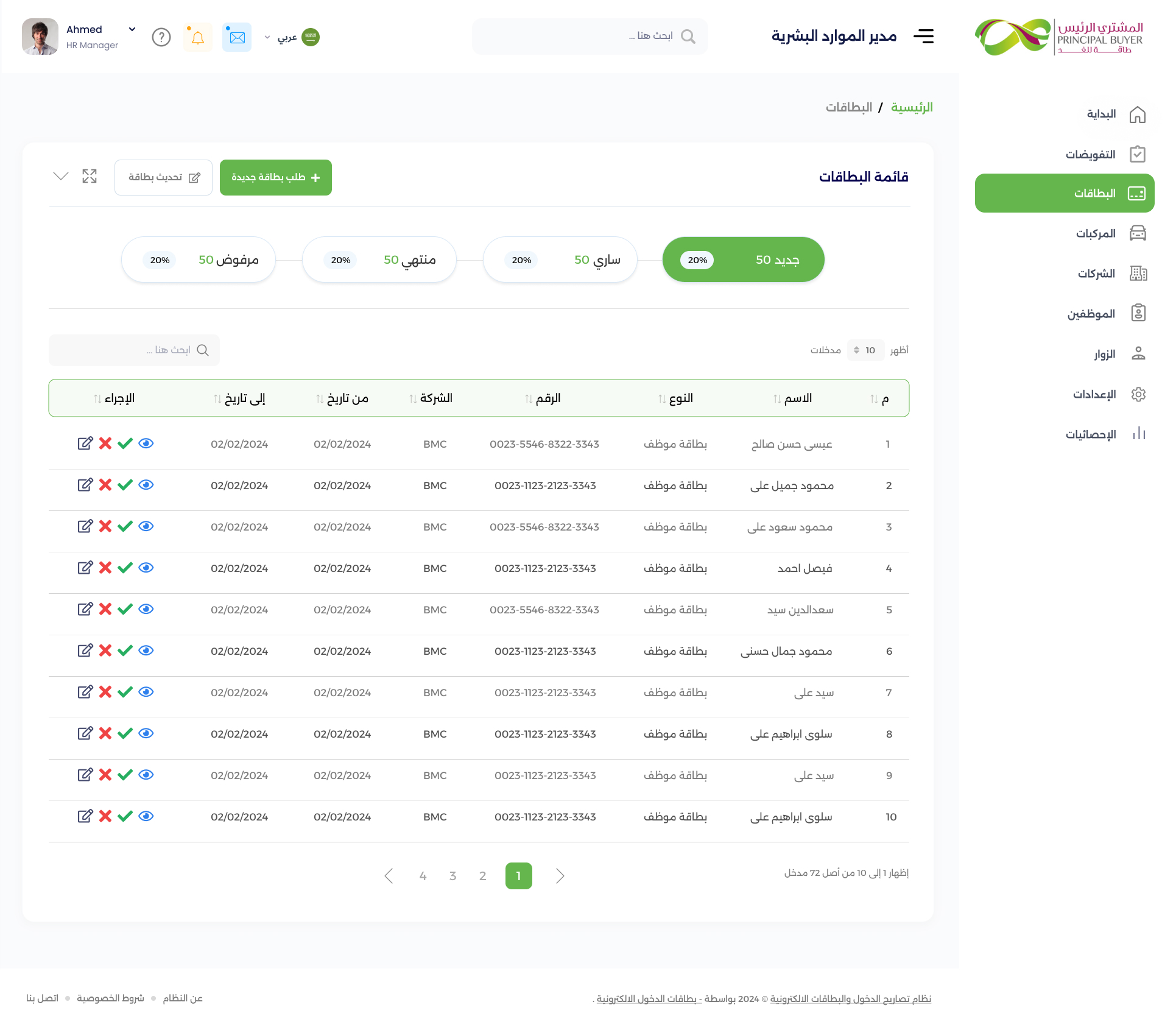Image resolution: width=1176 pixels, height=1030 pixels.
Task: Approve row 2 card with green checkmark
Action: (x=125, y=485)
